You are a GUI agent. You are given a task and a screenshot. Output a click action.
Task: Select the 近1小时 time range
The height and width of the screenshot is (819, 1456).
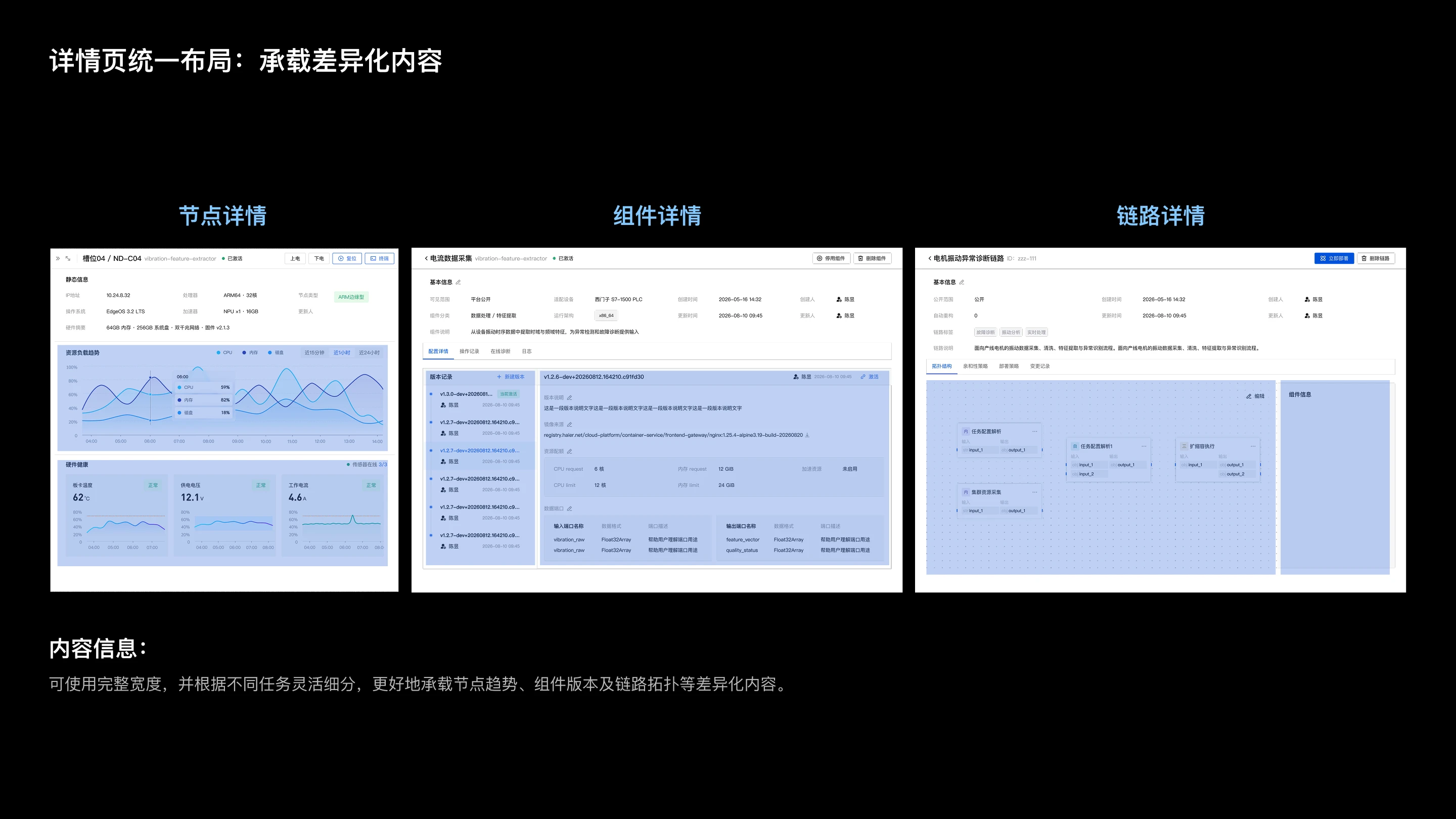point(341,352)
